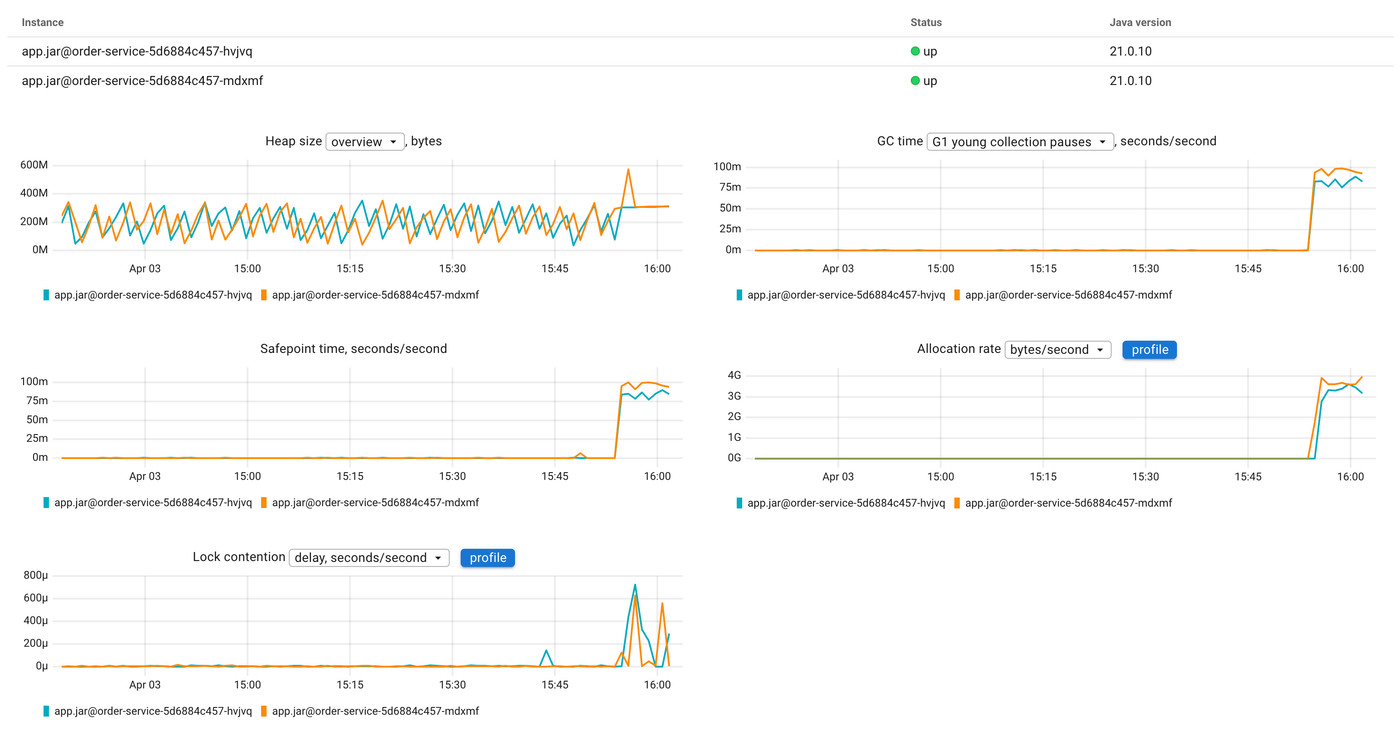1400x734 pixels.
Task: Click the orange swatch in Lock contention legend
Action: coord(263,711)
